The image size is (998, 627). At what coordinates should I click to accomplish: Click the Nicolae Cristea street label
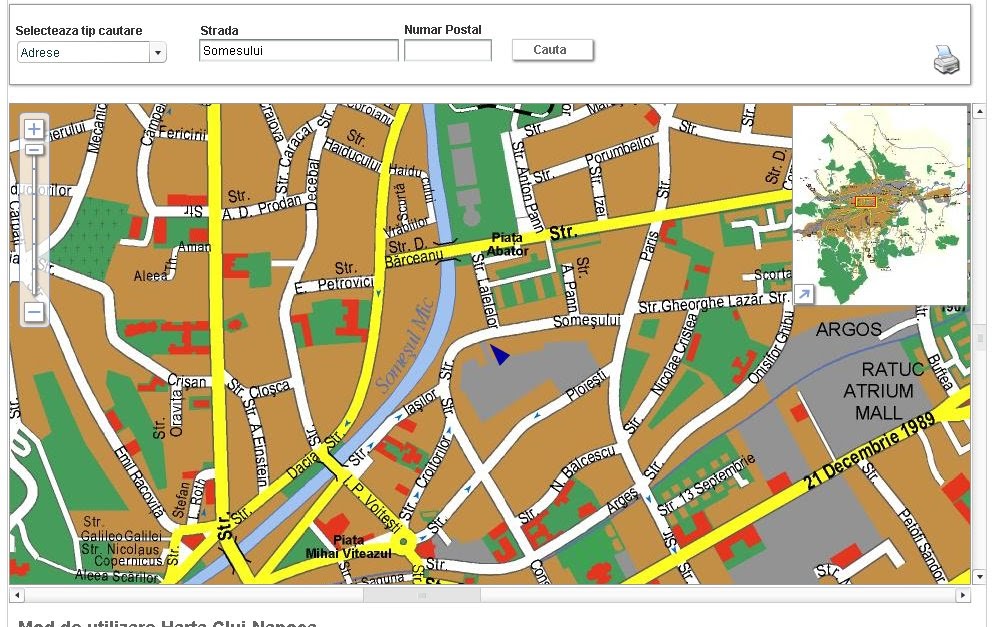tap(674, 355)
